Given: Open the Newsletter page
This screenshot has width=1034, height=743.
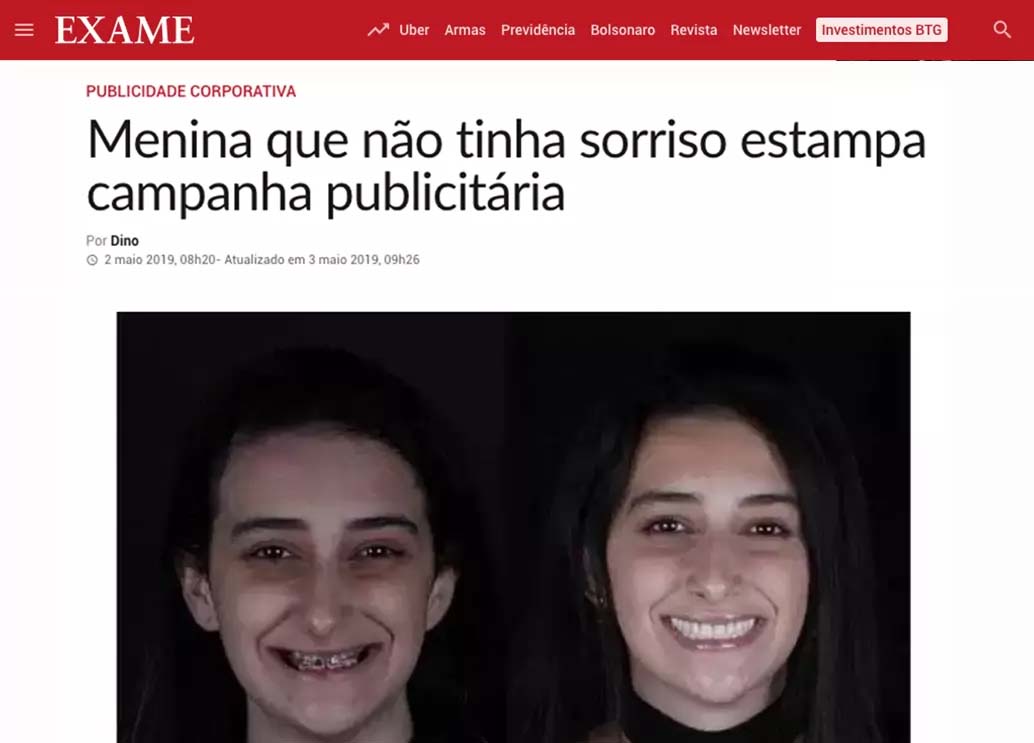Looking at the screenshot, I should (x=767, y=30).
